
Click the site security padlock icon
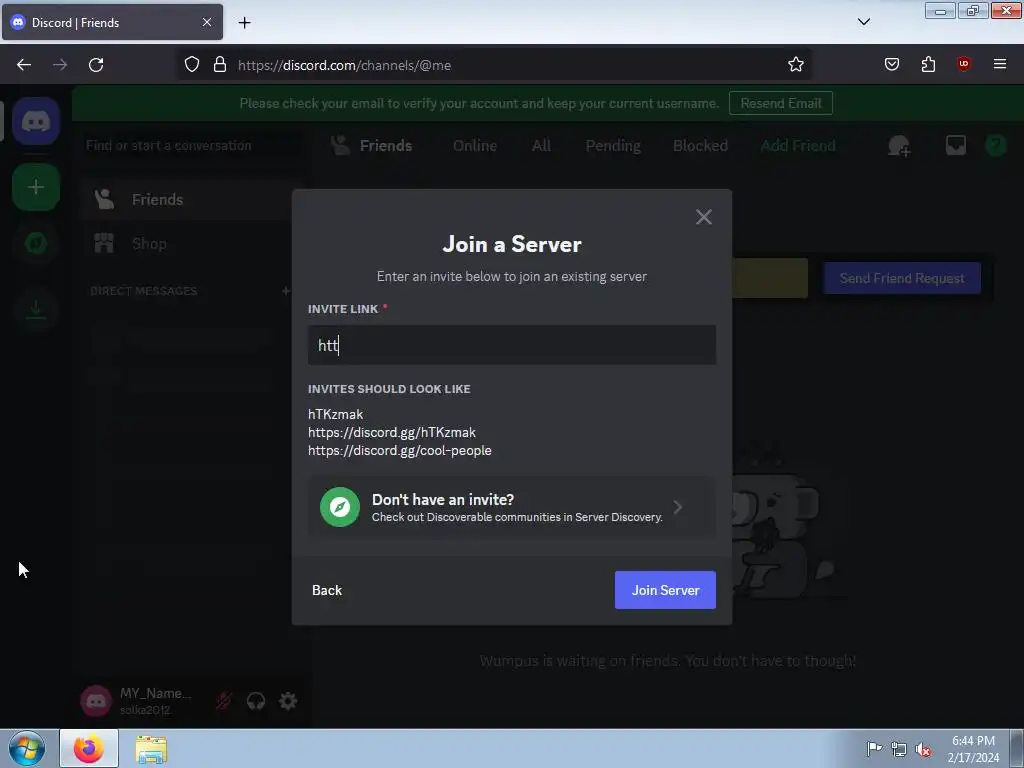click(x=220, y=65)
